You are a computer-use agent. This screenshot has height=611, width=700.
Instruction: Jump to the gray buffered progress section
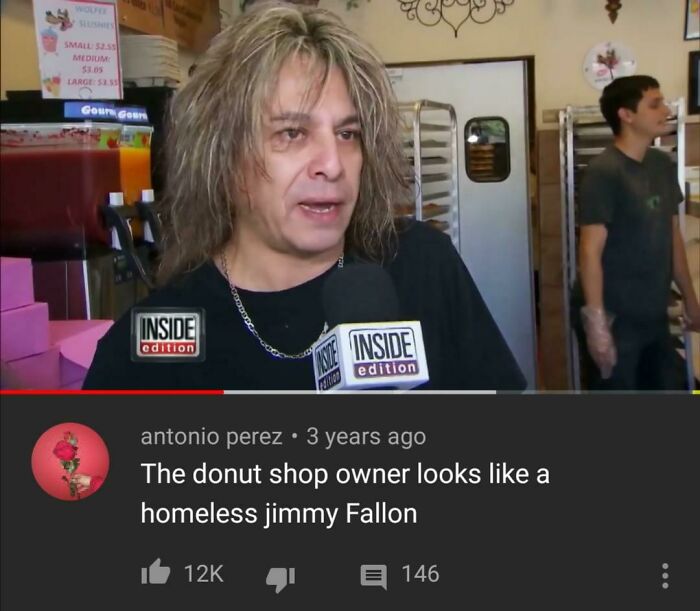[x=360, y=392]
